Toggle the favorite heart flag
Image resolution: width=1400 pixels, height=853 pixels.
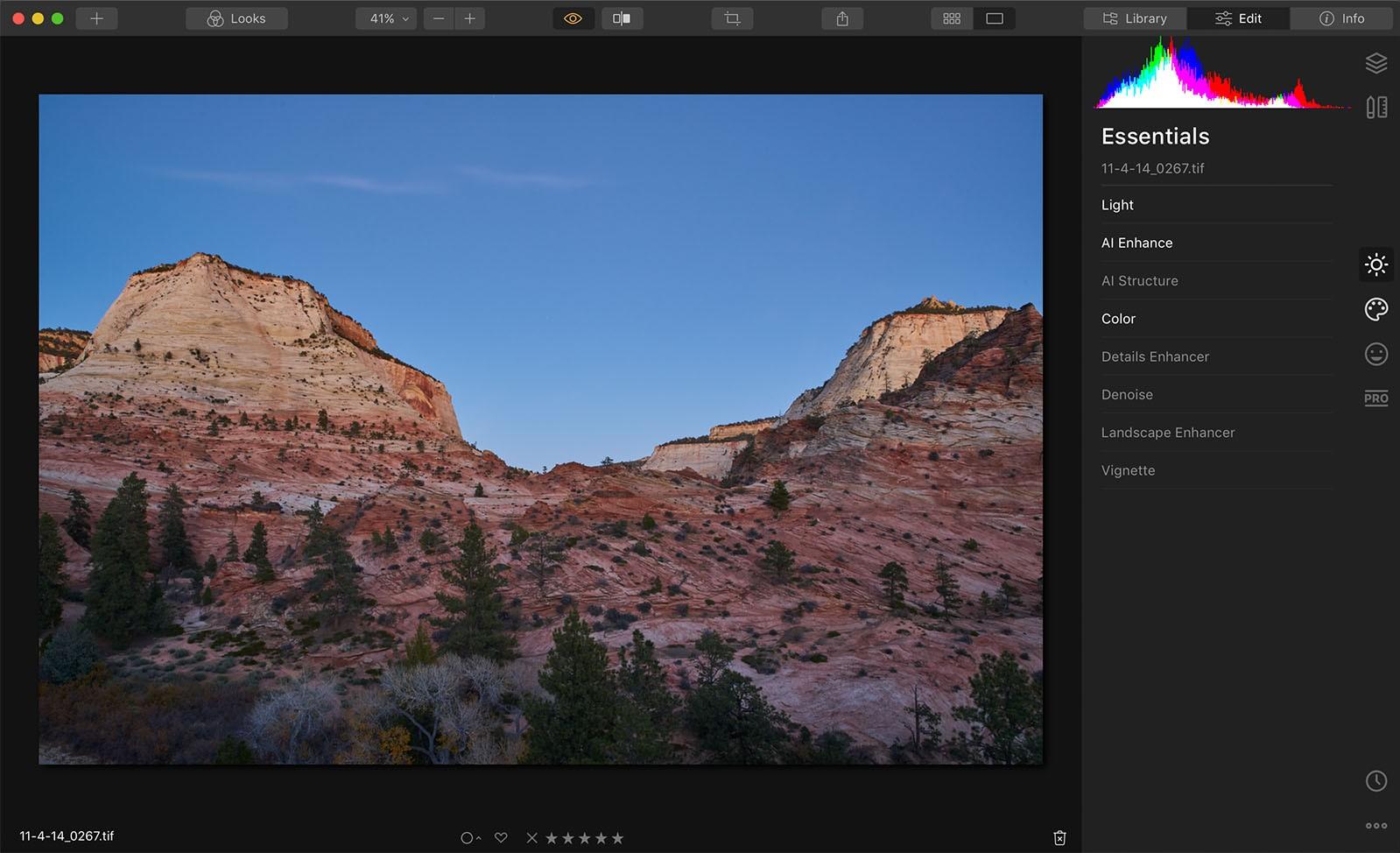click(x=501, y=838)
